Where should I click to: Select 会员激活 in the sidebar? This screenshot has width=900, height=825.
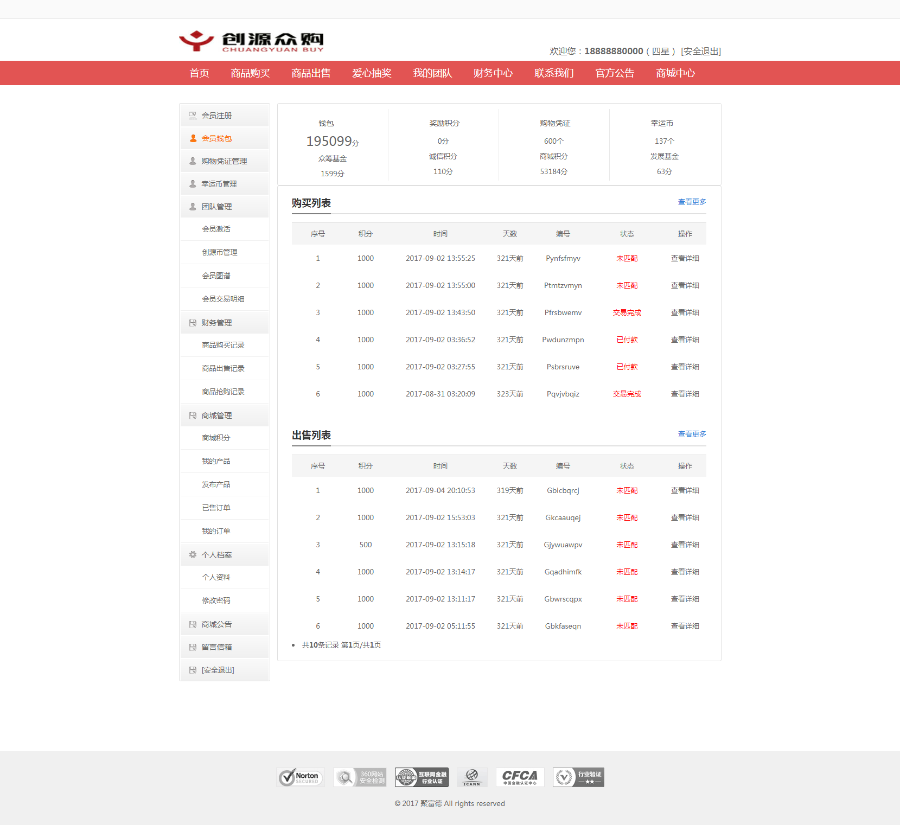[216, 228]
